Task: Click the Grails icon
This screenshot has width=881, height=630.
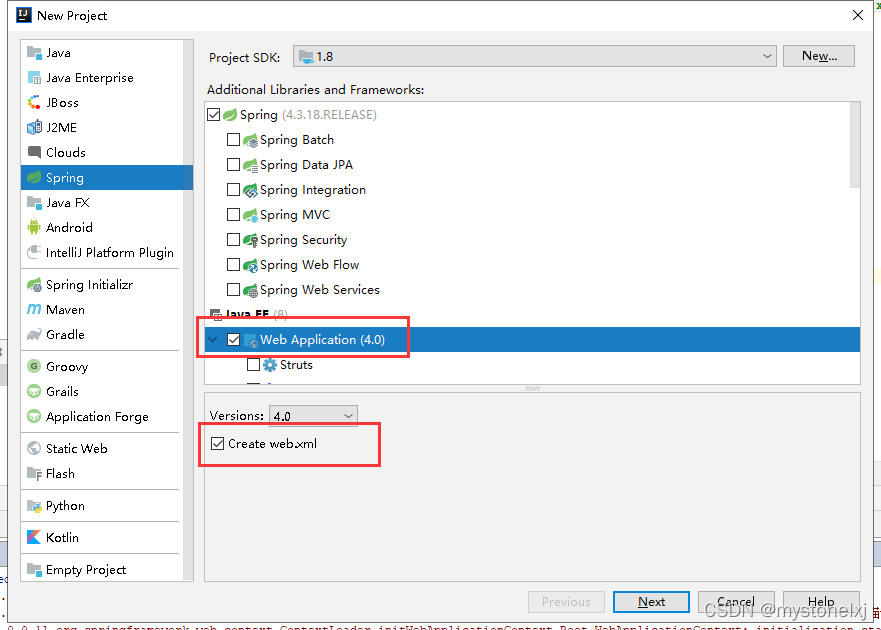Action: click(34, 391)
